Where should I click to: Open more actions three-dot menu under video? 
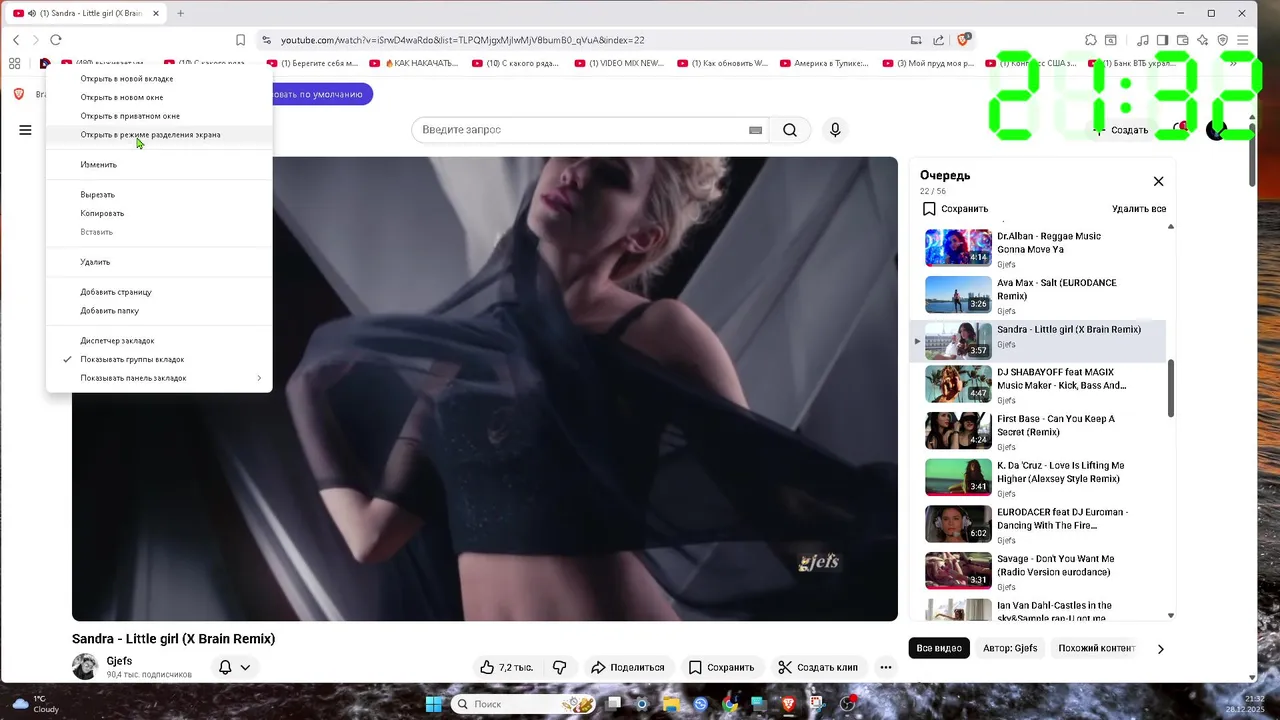885,667
